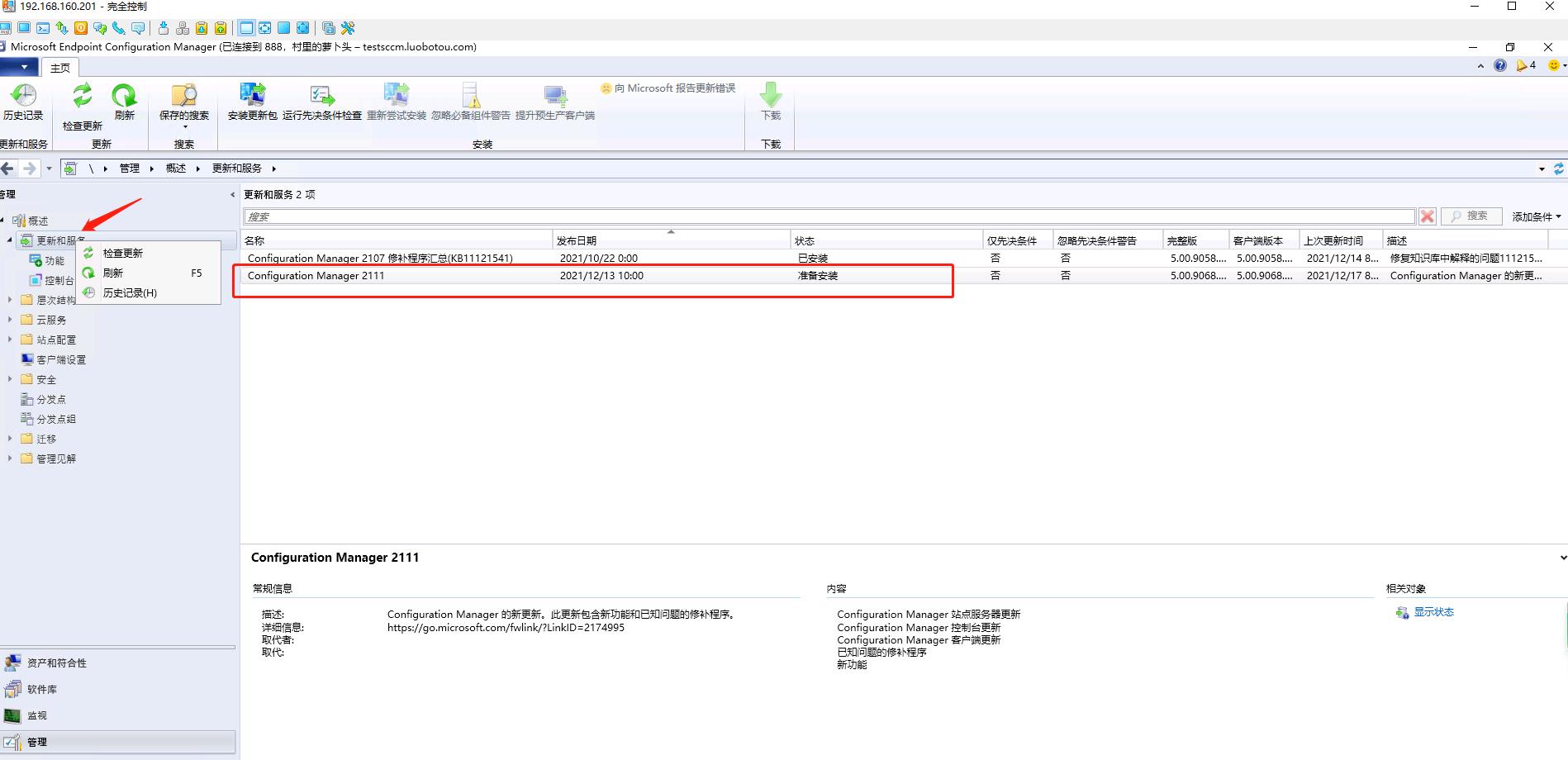Expand the 安全 folder node
The height and width of the screenshot is (760, 1568).
point(10,379)
